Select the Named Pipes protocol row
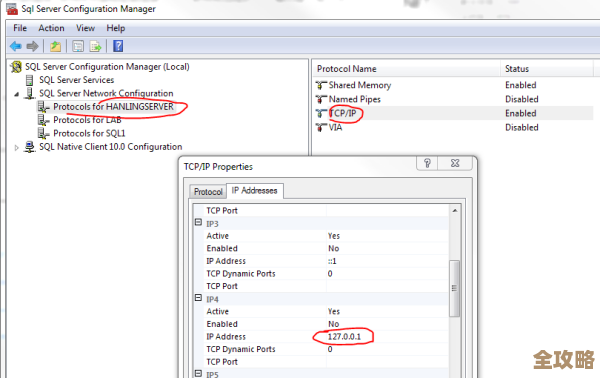The image size is (600, 378). [454, 99]
